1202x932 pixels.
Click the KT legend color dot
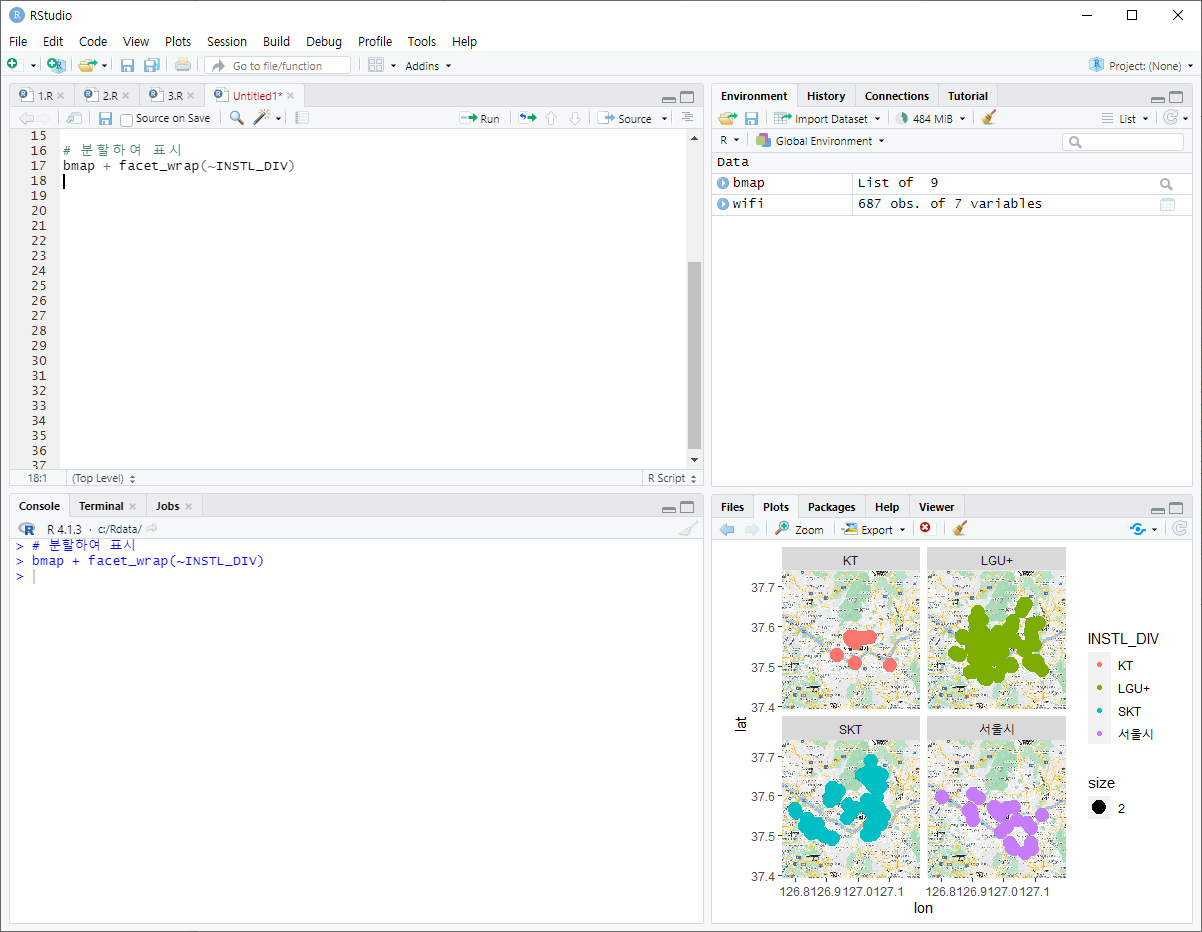click(1099, 665)
